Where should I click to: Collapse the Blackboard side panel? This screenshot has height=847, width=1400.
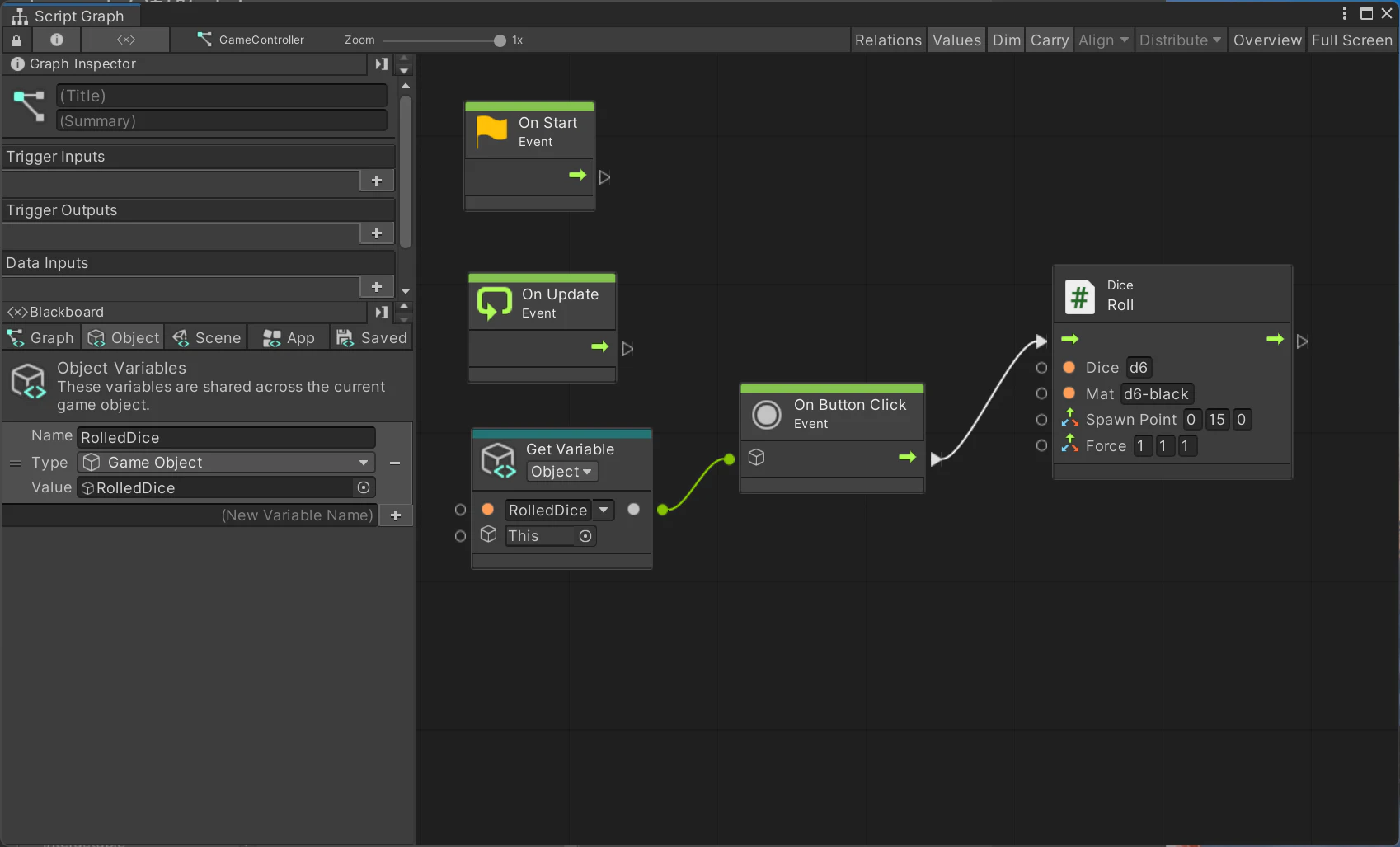(x=381, y=312)
